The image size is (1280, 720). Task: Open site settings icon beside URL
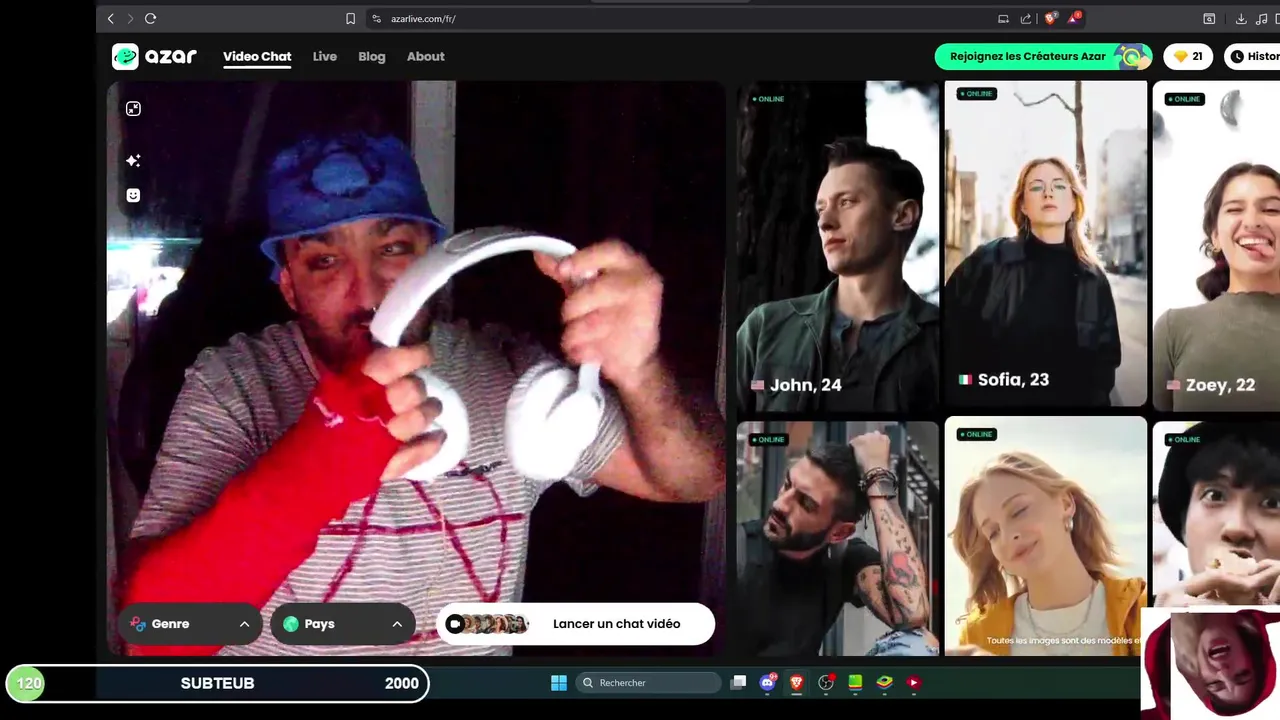(376, 18)
